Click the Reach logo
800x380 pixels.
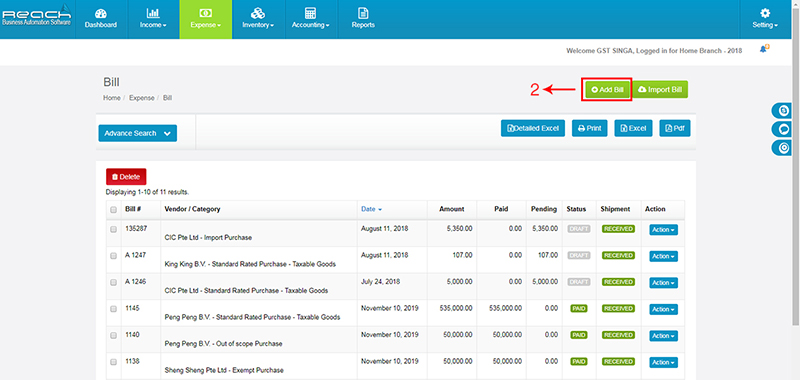point(37,15)
